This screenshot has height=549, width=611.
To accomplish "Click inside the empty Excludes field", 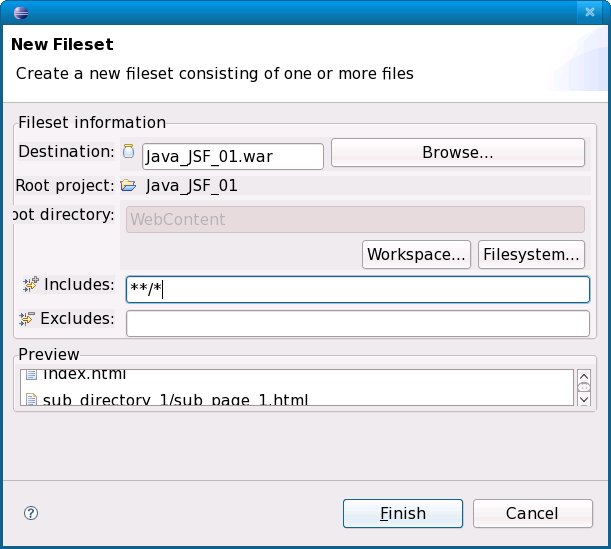I will 357,323.
